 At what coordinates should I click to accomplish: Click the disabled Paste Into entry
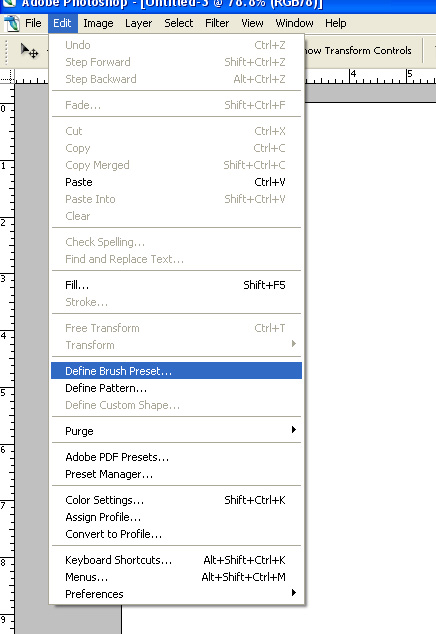click(x=176, y=199)
